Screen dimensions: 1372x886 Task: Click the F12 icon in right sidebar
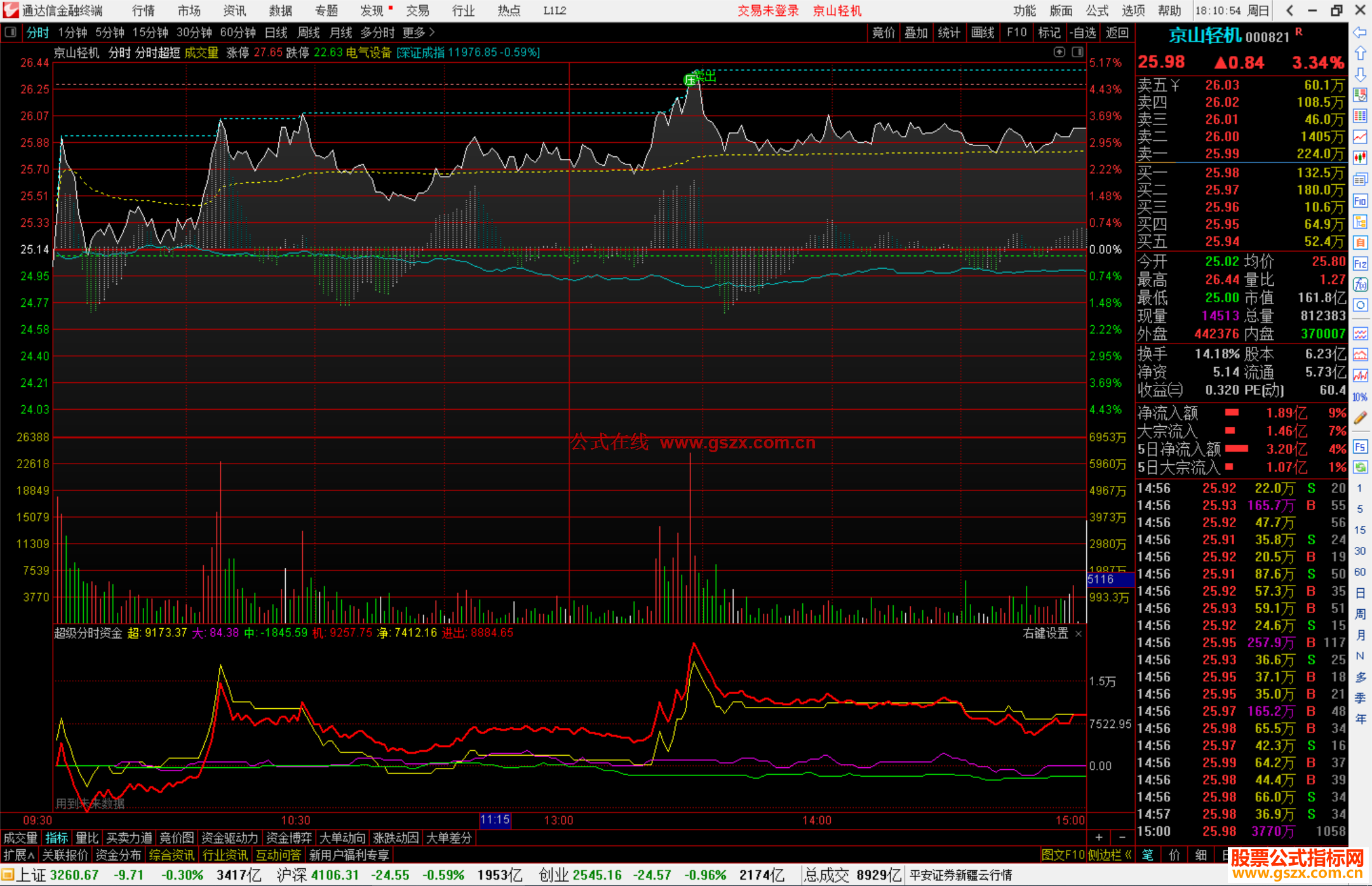pyautogui.click(x=1360, y=264)
